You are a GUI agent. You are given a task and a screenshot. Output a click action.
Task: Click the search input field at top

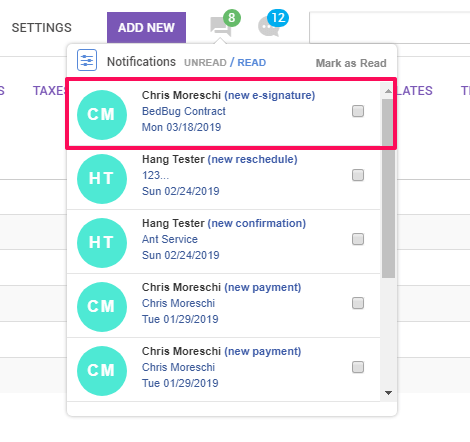pos(390,28)
